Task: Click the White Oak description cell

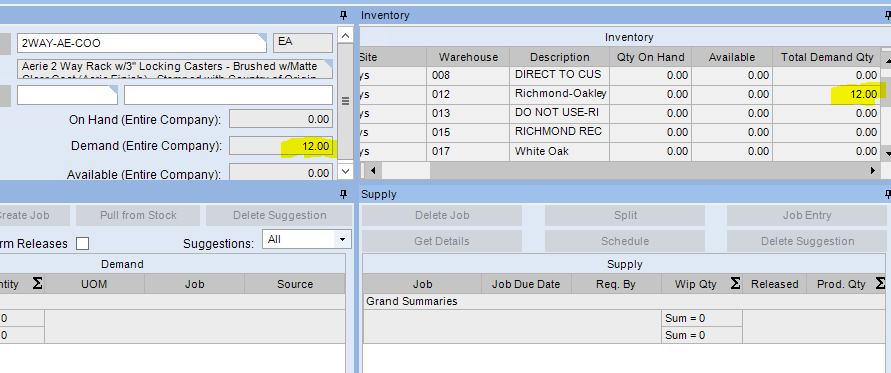Action: (x=560, y=152)
